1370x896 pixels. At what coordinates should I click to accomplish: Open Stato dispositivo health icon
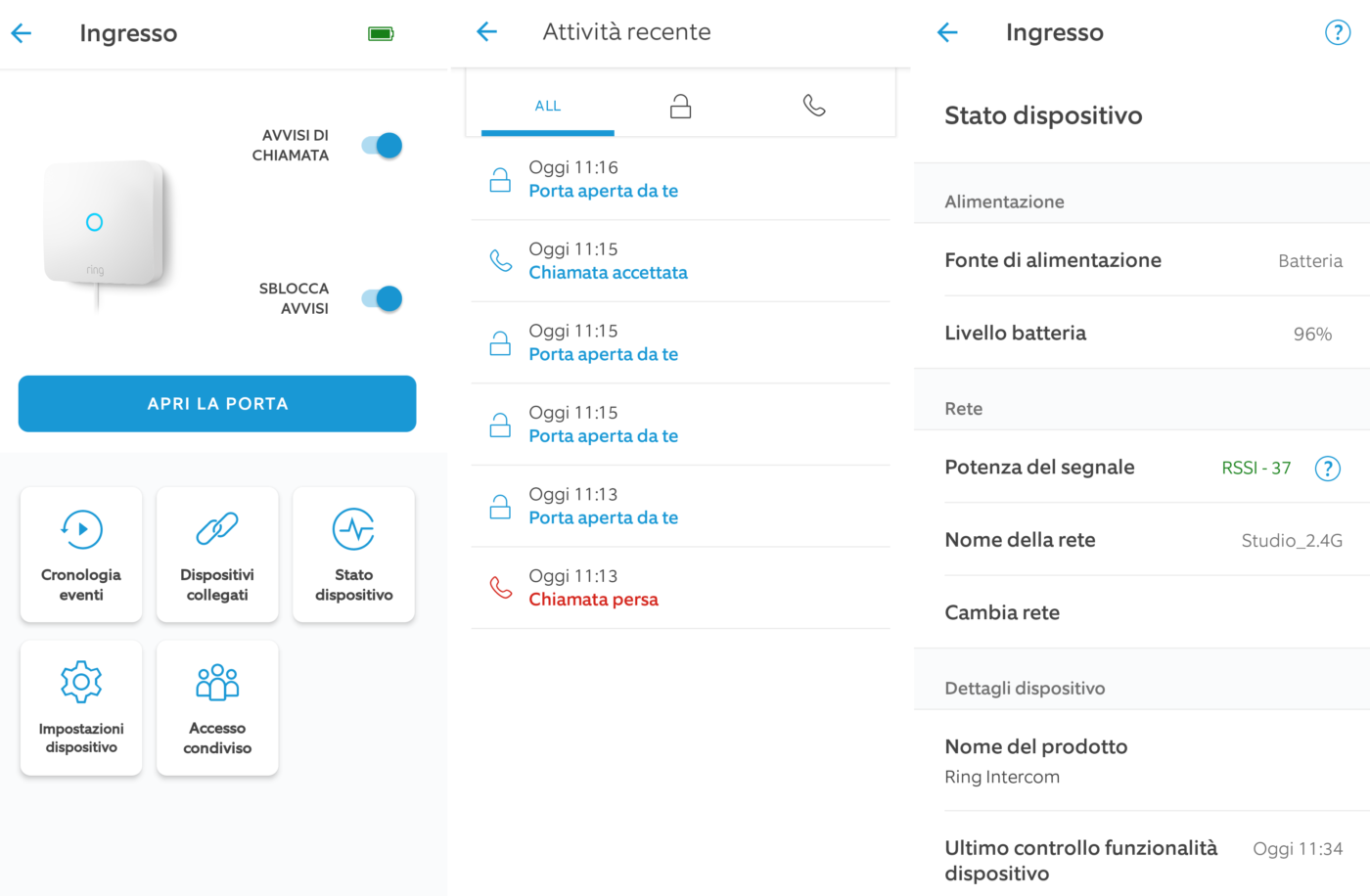[353, 530]
